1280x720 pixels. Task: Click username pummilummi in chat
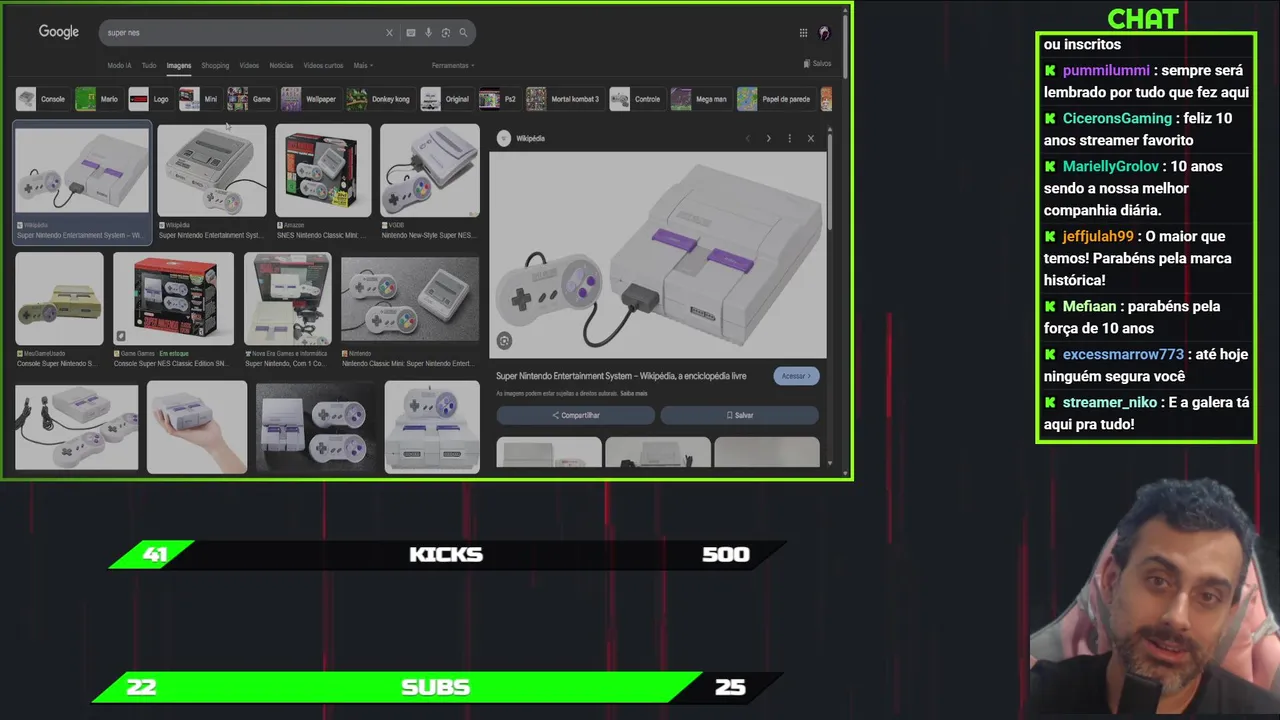tap(1106, 71)
